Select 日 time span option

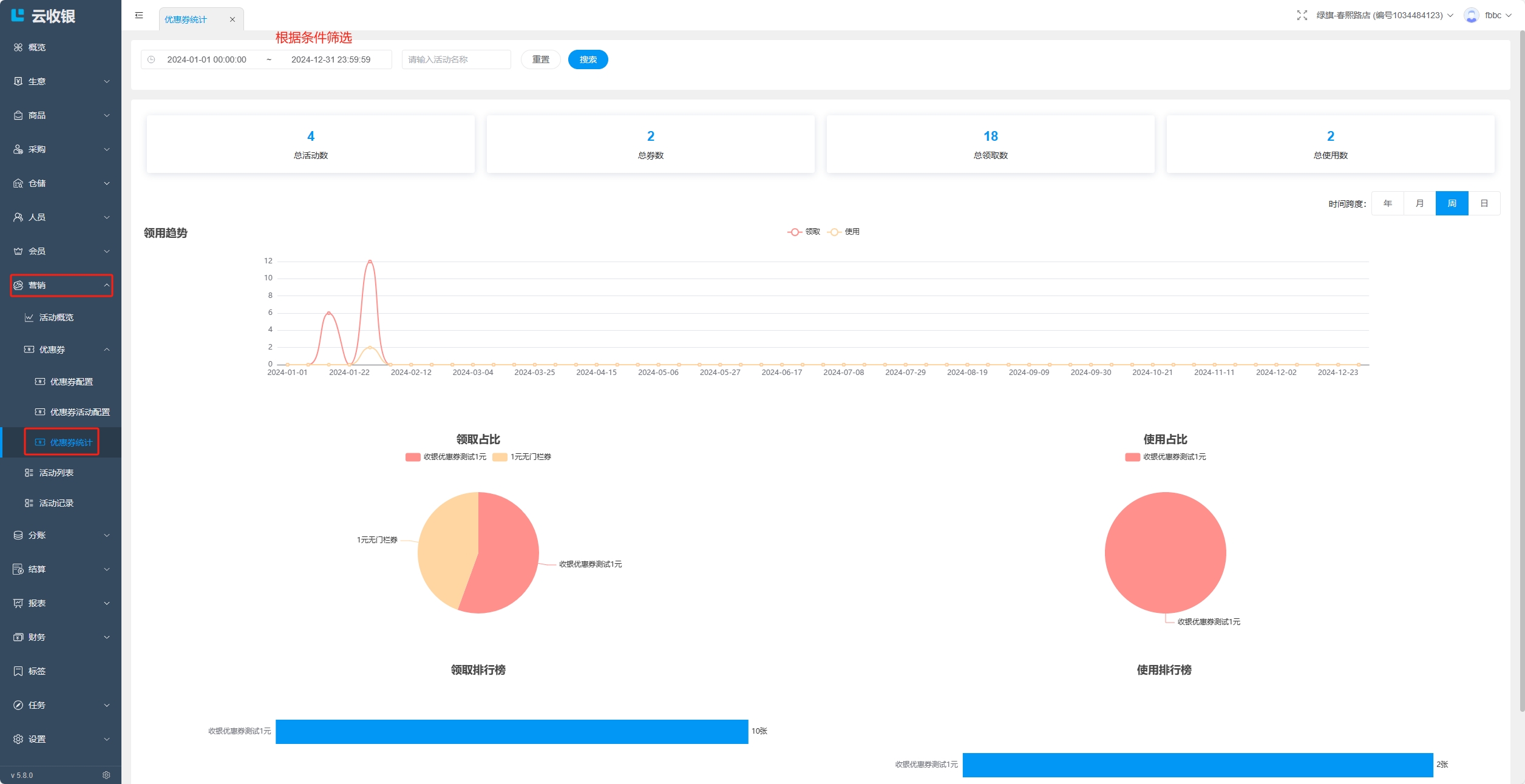tap(1484, 203)
